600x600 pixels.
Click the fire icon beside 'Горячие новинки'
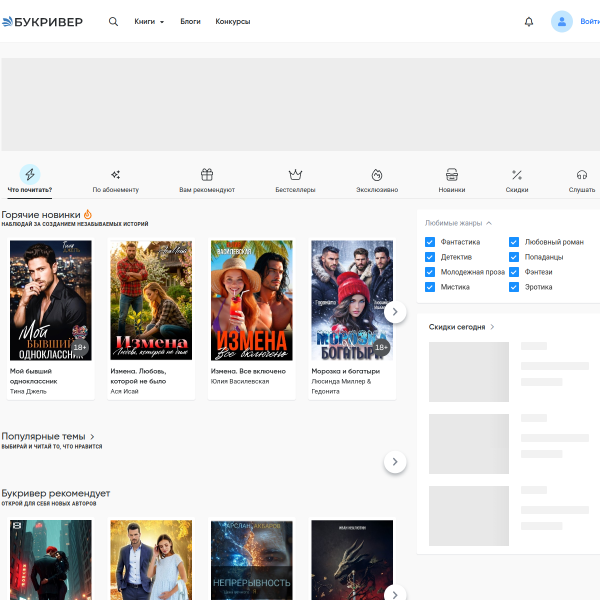click(x=88, y=214)
